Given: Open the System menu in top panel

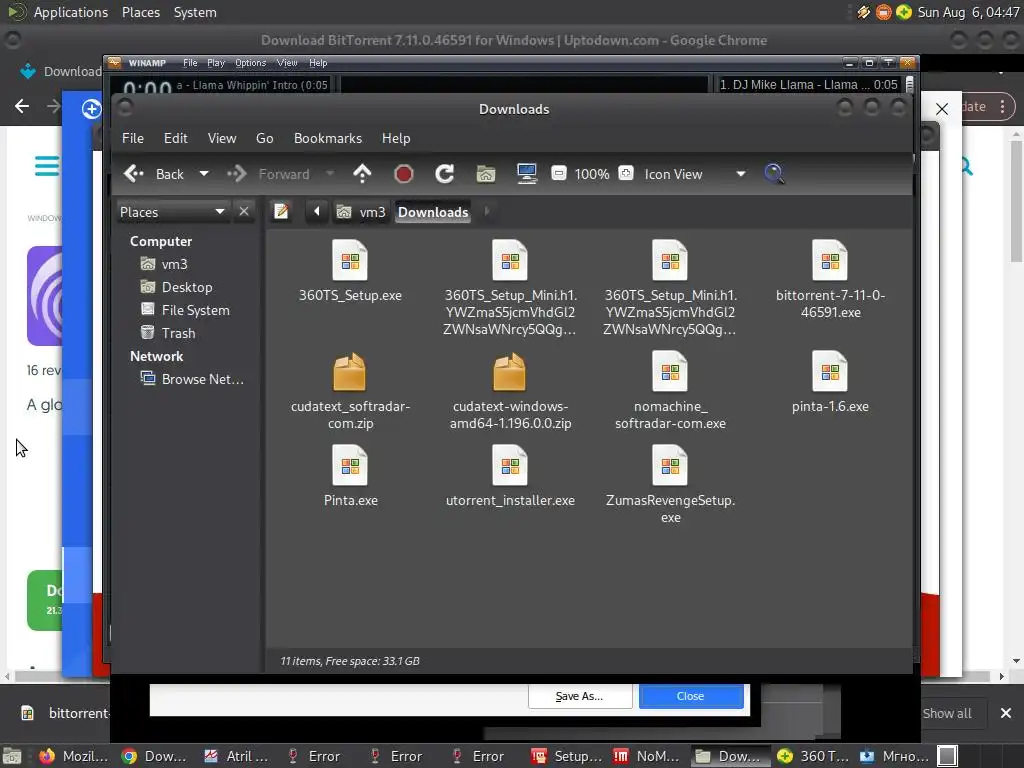Looking at the screenshot, I should click(x=195, y=12).
